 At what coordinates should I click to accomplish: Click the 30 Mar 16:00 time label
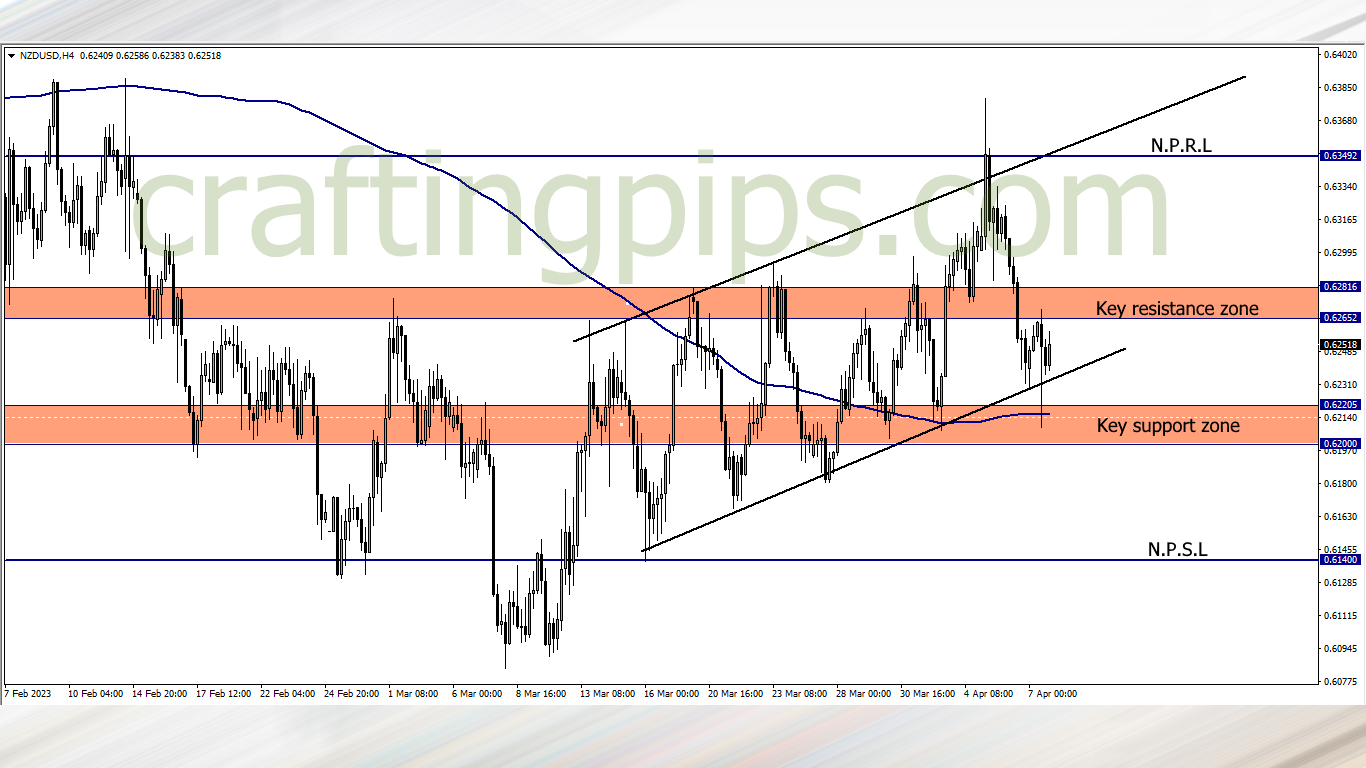click(x=928, y=693)
